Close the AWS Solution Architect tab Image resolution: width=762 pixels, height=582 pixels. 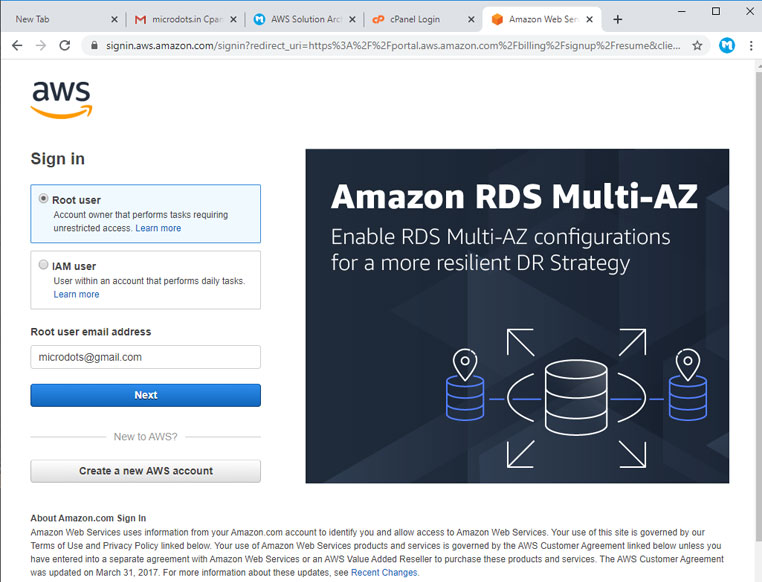pyautogui.click(x=352, y=19)
